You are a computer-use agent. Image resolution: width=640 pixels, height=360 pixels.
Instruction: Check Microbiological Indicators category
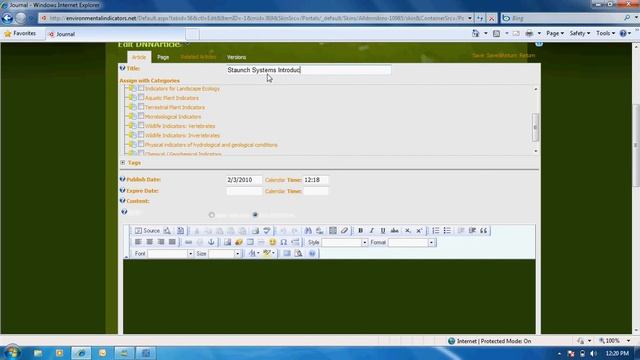coord(141,116)
